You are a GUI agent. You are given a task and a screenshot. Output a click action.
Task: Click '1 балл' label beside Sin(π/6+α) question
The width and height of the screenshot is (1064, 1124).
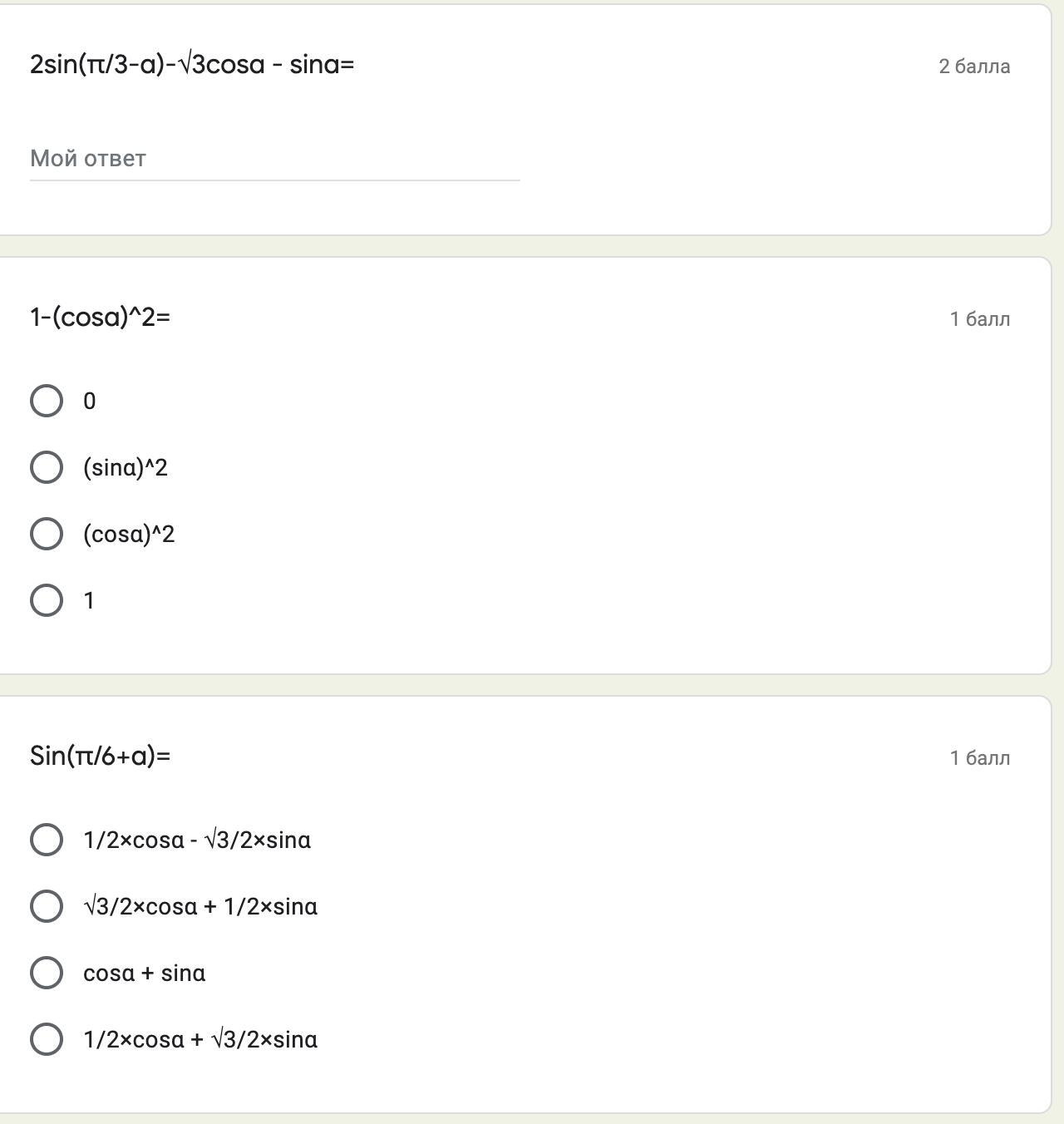click(x=980, y=758)
